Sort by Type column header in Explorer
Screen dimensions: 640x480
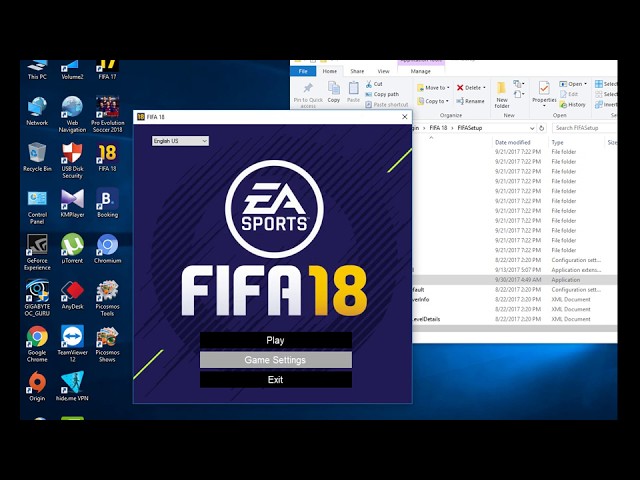click(558, 142)
